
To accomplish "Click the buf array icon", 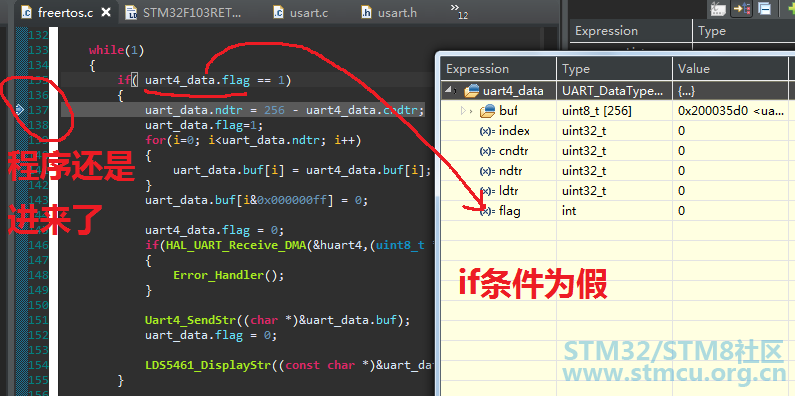I will point(488,111).
